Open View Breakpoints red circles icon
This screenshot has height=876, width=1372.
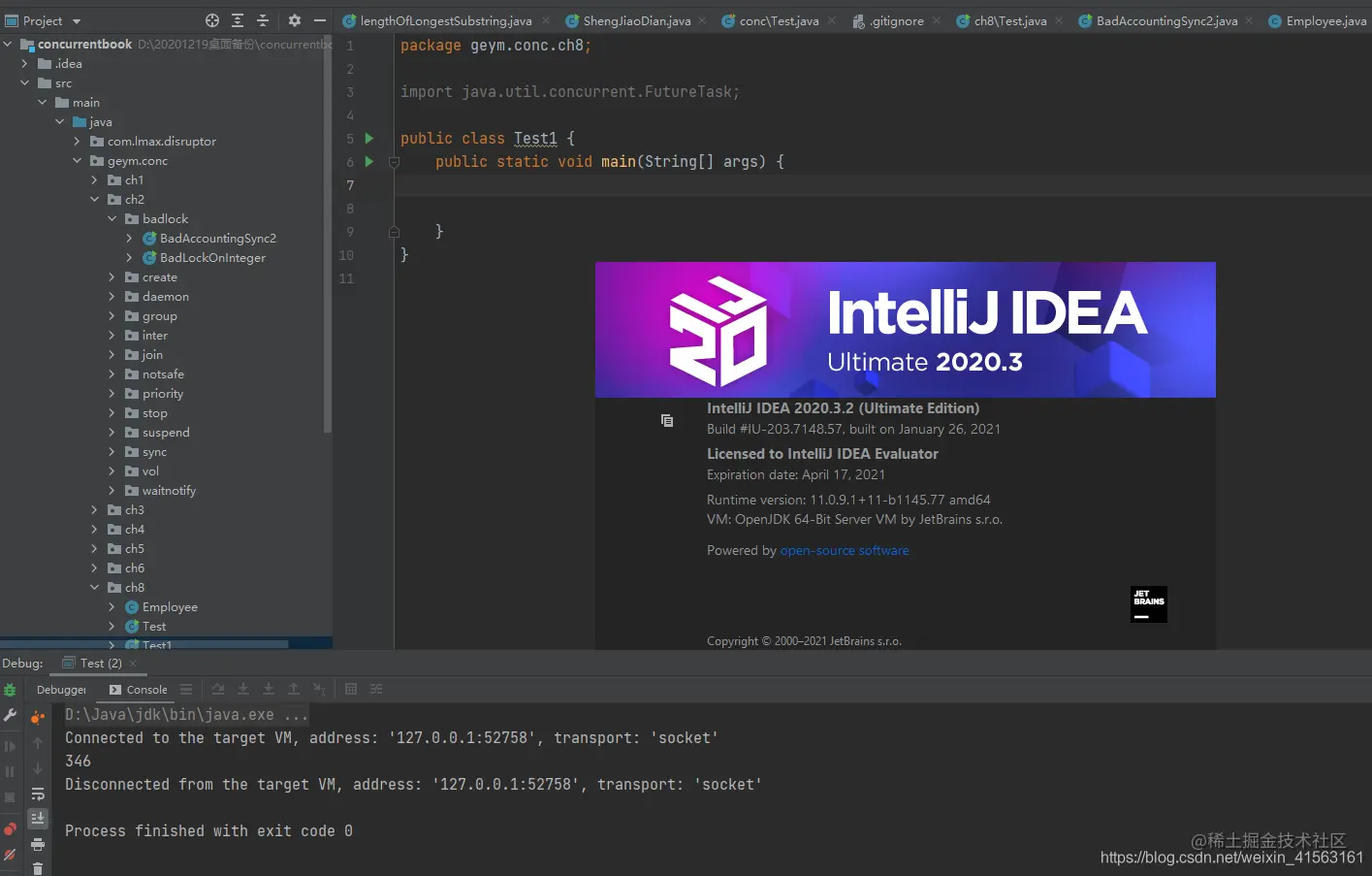[x=10, y=829]
